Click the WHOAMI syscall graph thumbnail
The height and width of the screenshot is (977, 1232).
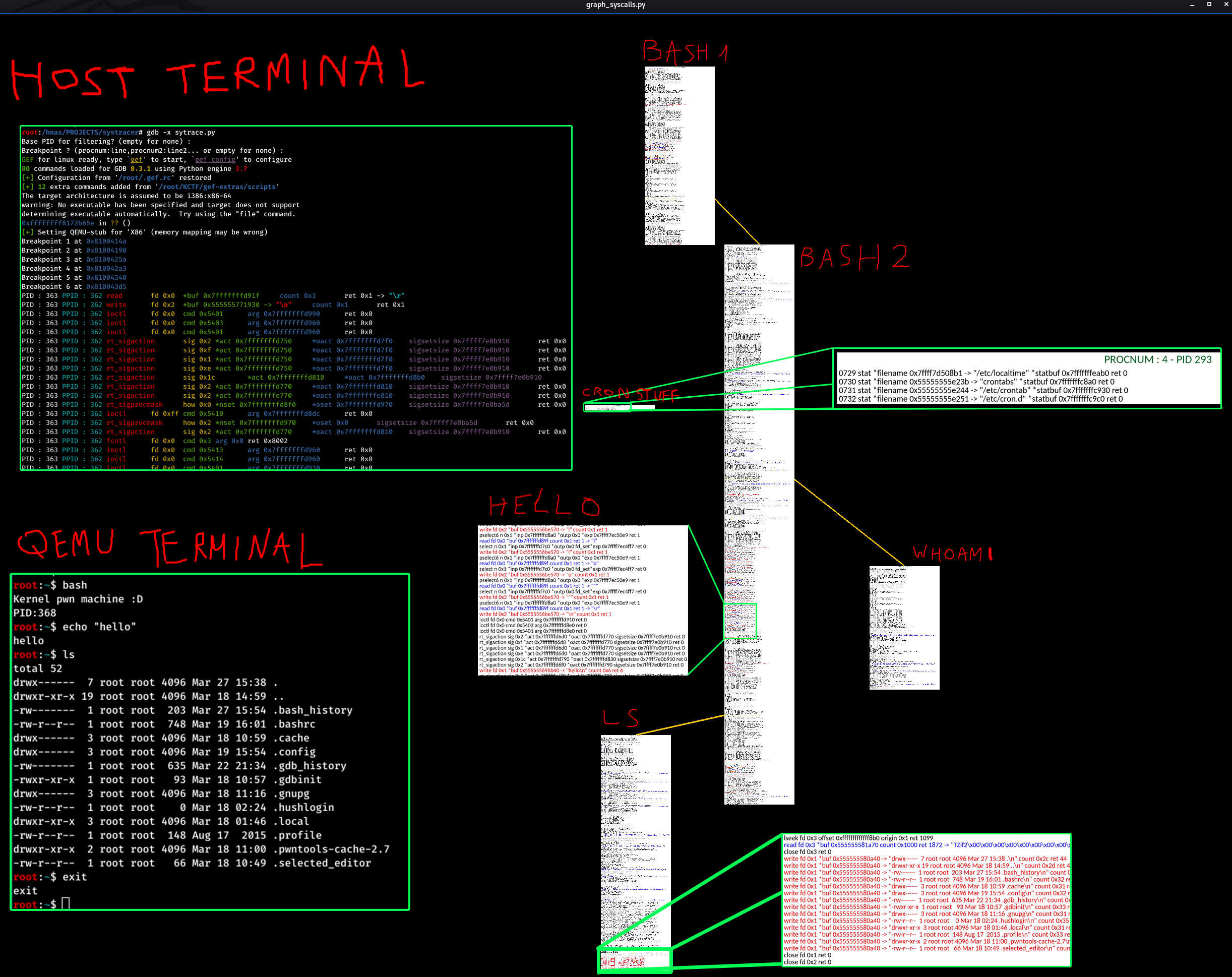tap(904, 627)
